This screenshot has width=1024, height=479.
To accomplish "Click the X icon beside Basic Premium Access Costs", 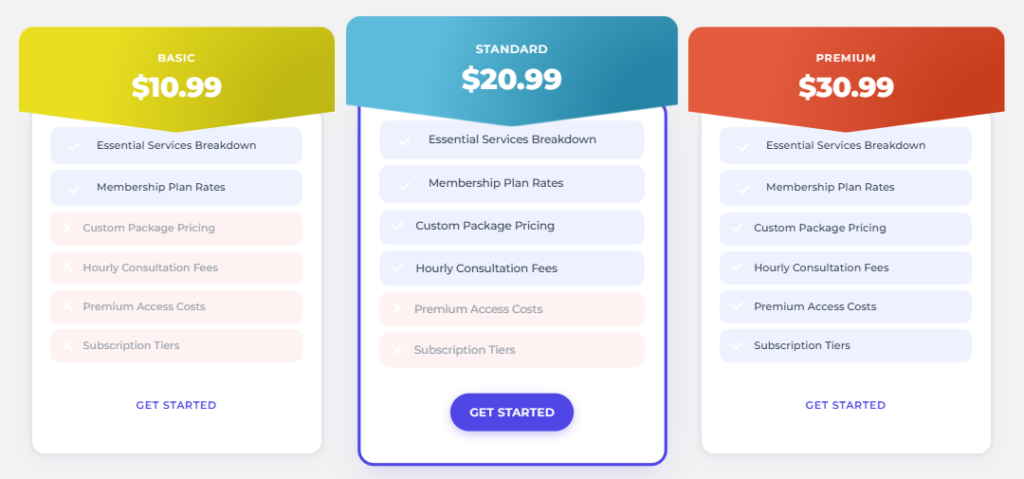I will pos(67,306).
